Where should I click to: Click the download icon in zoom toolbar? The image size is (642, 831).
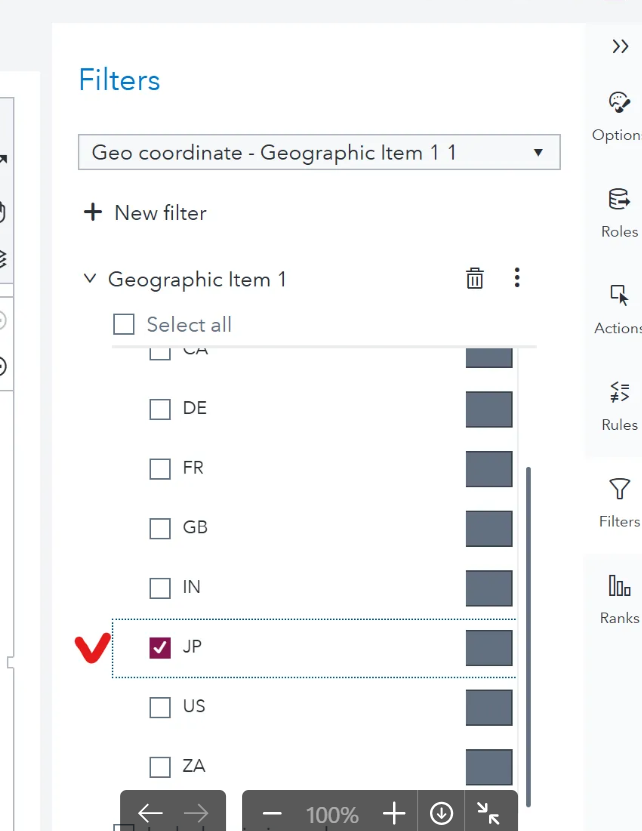pos(441,813)
